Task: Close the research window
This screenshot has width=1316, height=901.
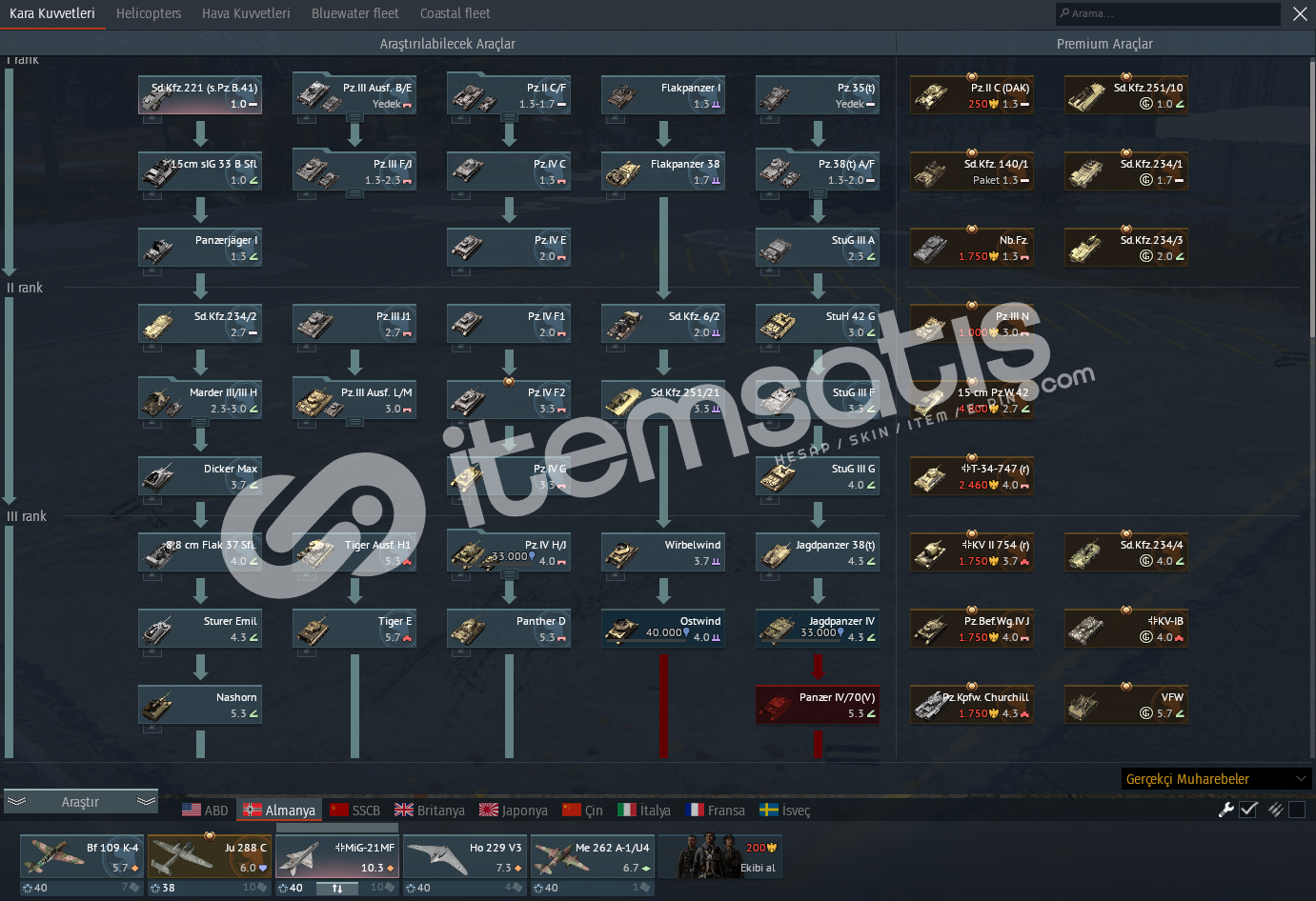Action: click(x=1300, y=13)
